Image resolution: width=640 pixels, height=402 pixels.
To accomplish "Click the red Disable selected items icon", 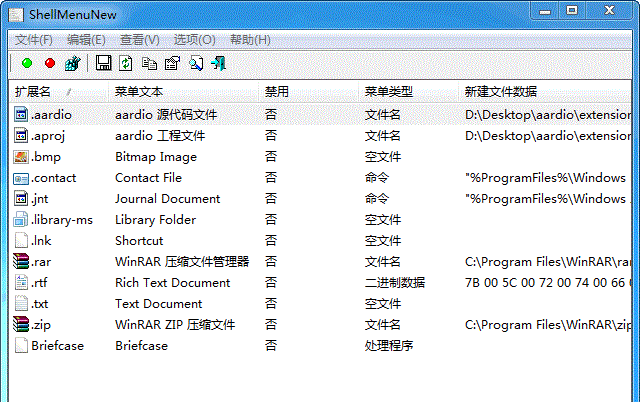I will pos(50,63).
